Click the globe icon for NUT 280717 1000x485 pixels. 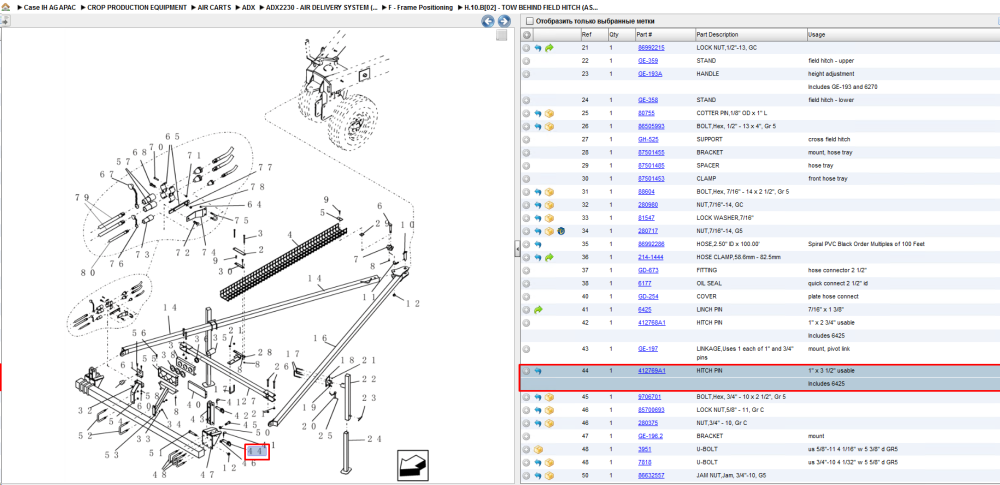pos(561,231)
